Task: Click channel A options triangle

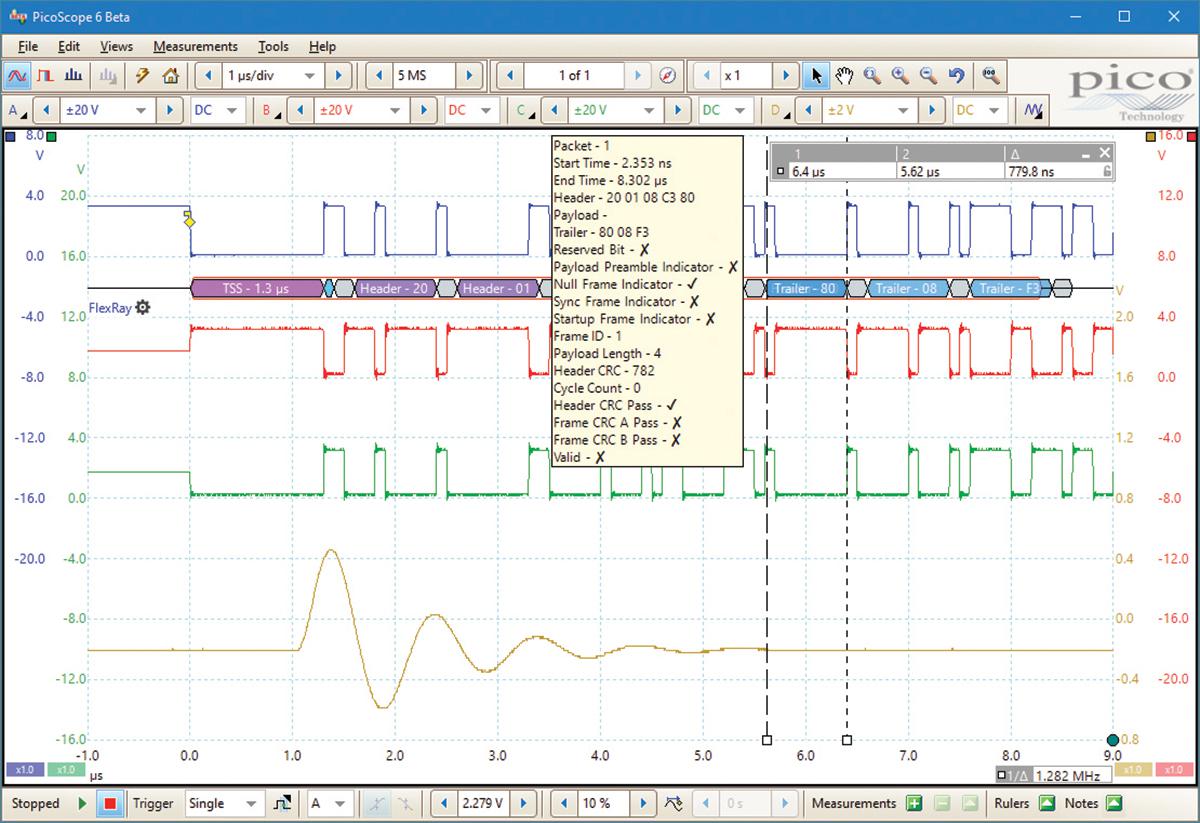Action: click(x=24, y=117)
